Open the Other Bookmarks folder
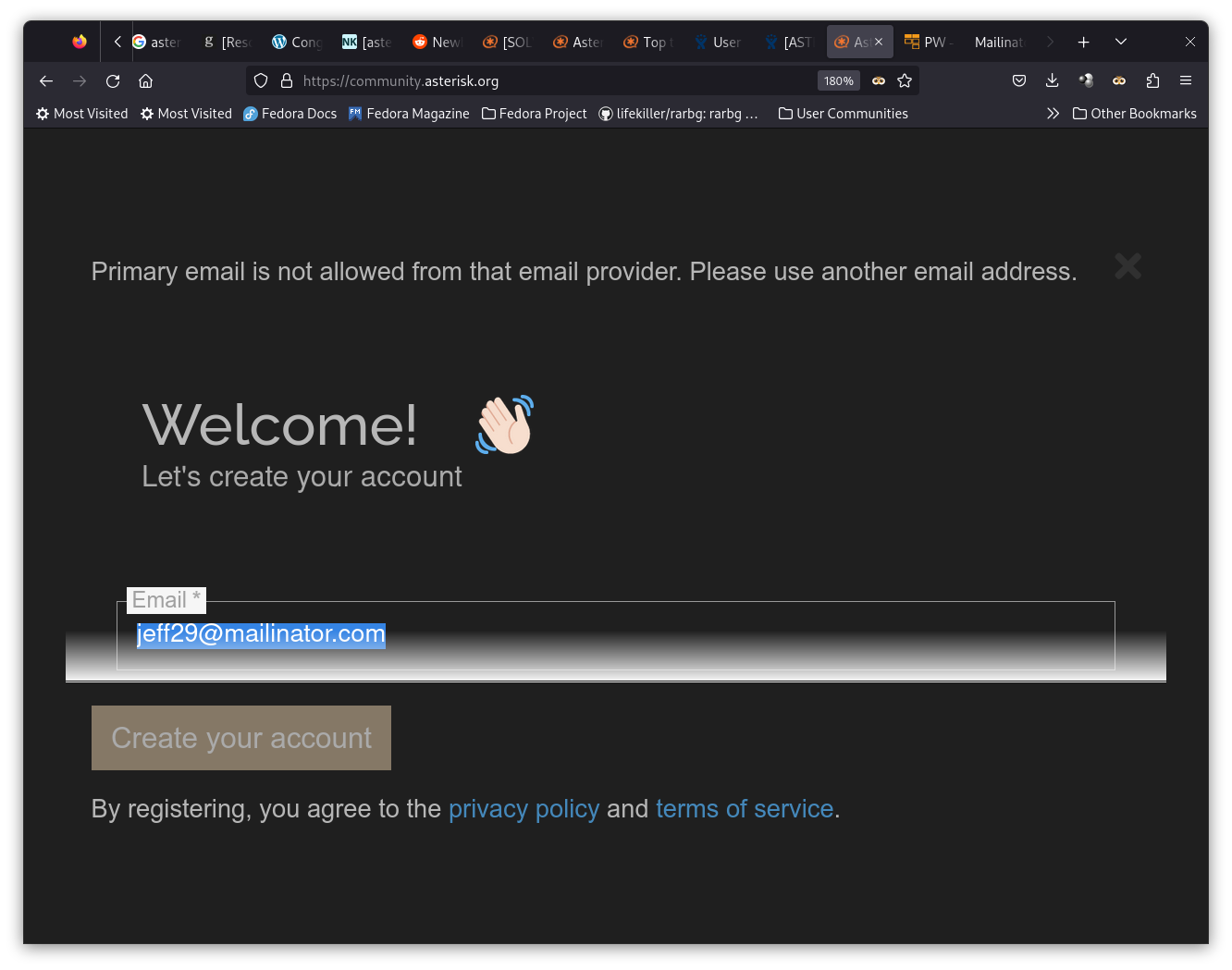The image size is (1232, 970). [1135, 114]
